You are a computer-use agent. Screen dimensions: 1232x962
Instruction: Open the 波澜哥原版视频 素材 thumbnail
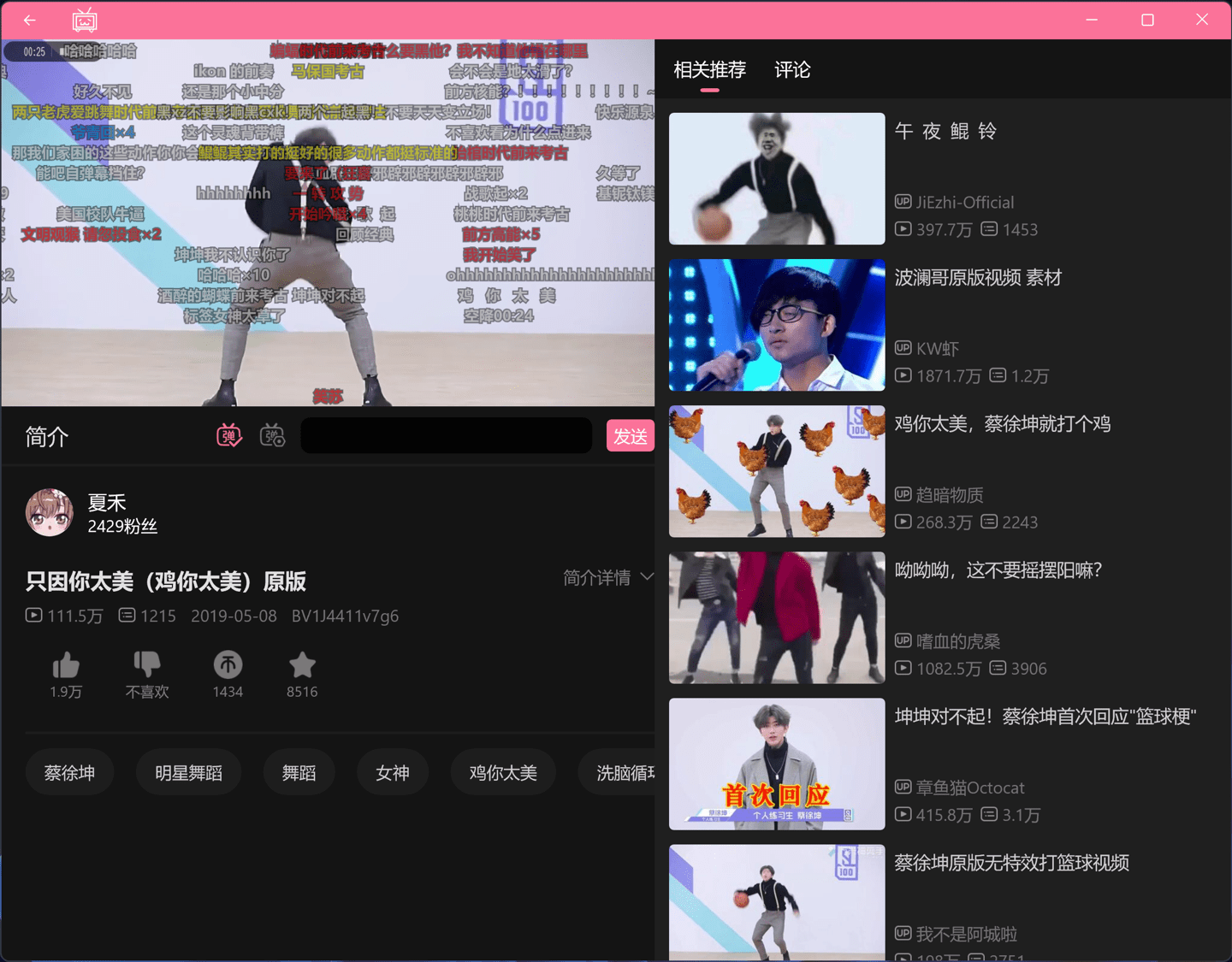[776, 326]
